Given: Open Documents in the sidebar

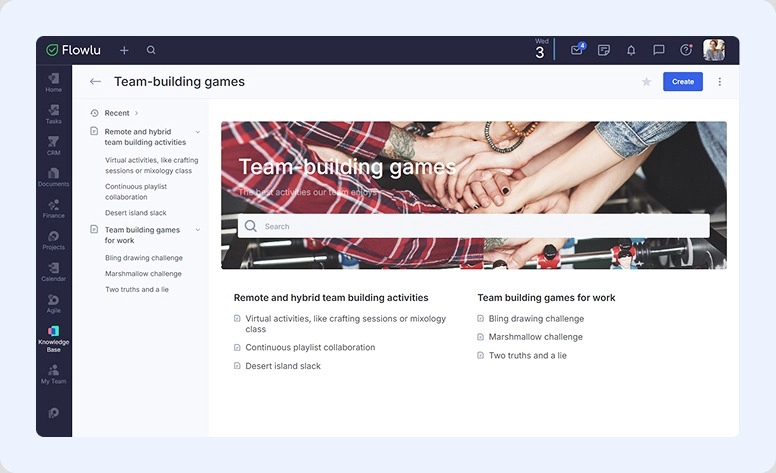Looking at the screenshot, I should pos(53,177).
